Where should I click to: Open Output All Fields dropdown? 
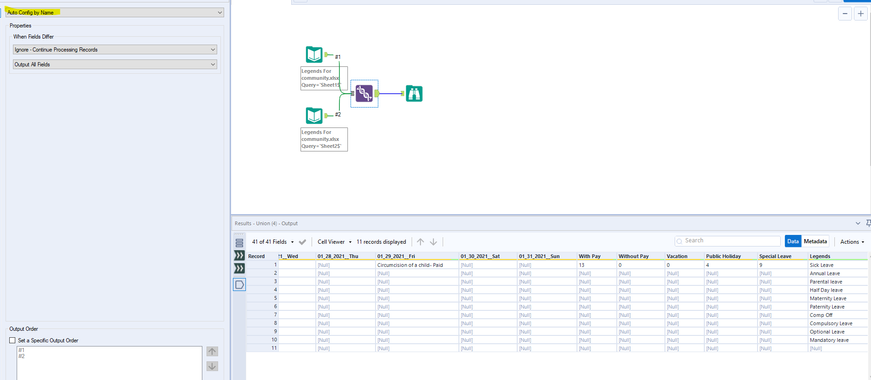click(115, 64)
